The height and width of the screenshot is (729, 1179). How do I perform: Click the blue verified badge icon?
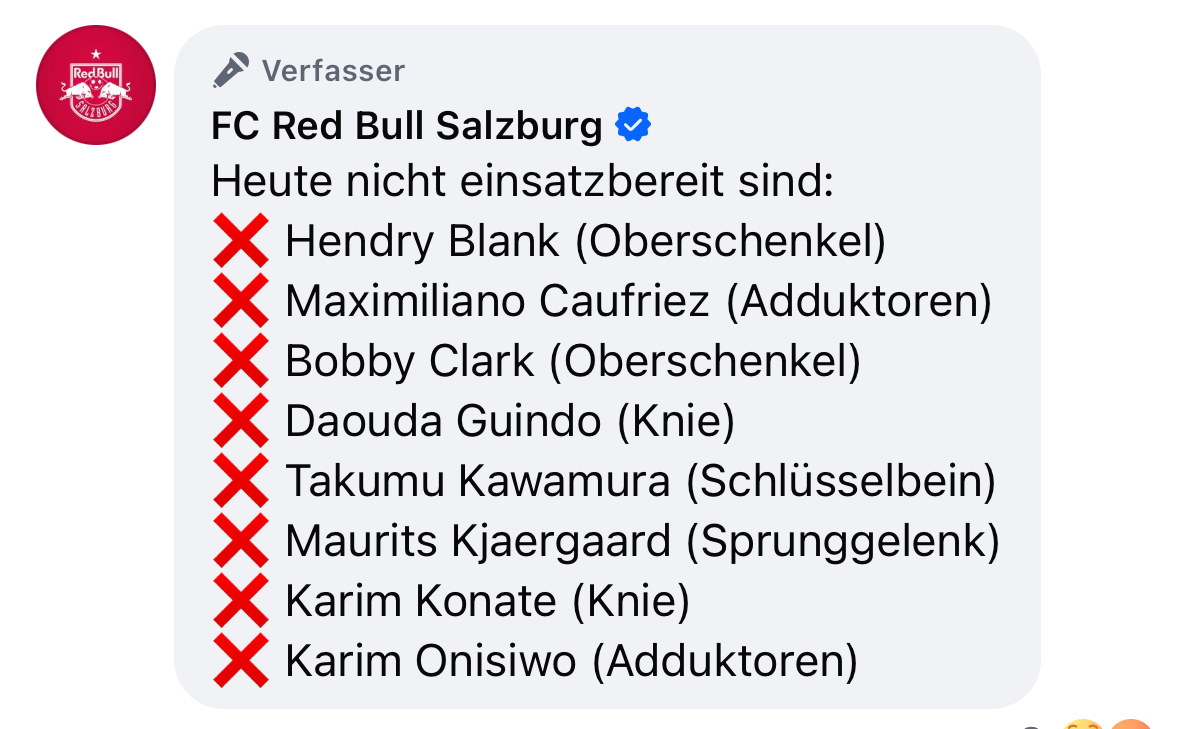(x=633, y=124)
